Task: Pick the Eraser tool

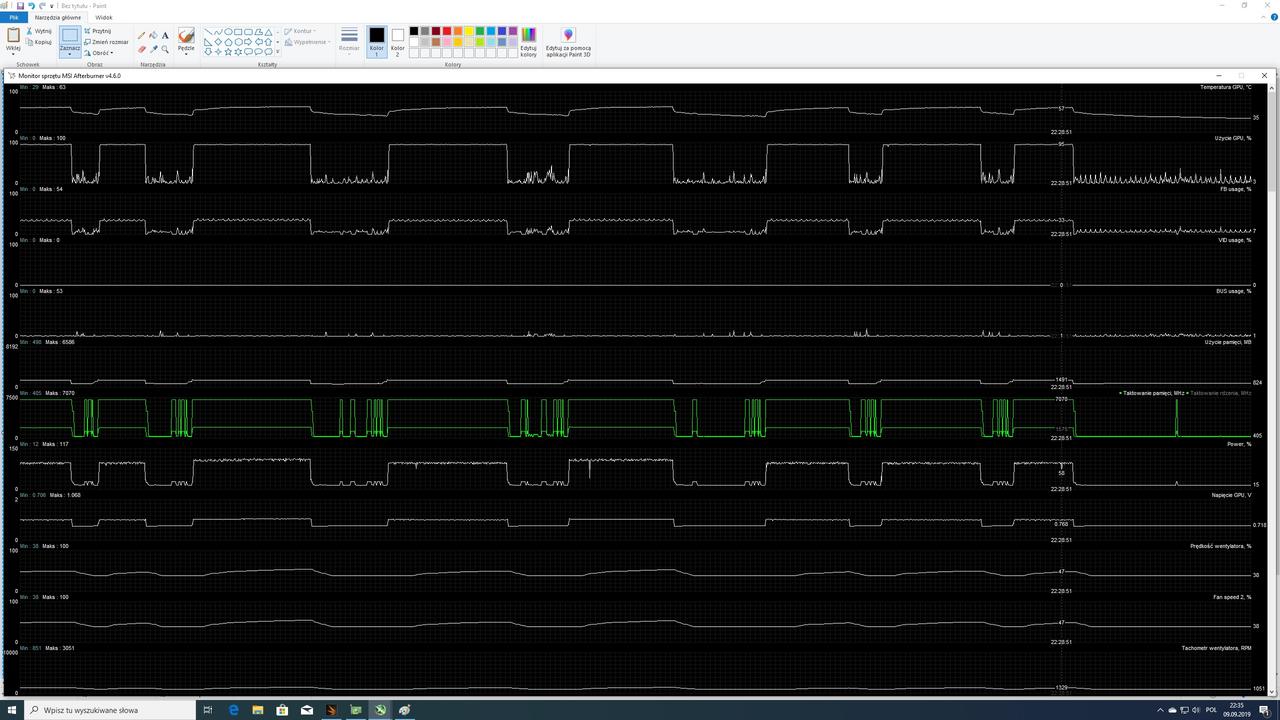Action: point(141,49)
